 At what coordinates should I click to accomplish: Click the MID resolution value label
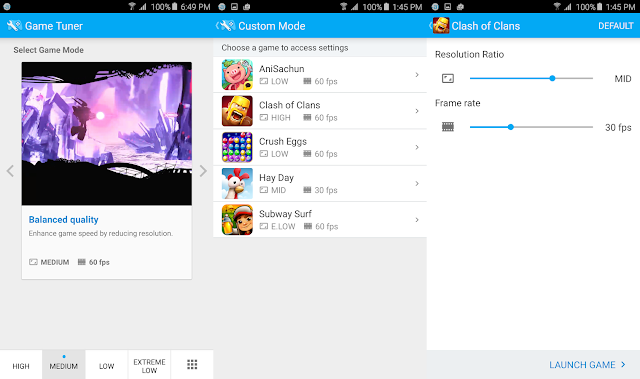tap(623, 79)
